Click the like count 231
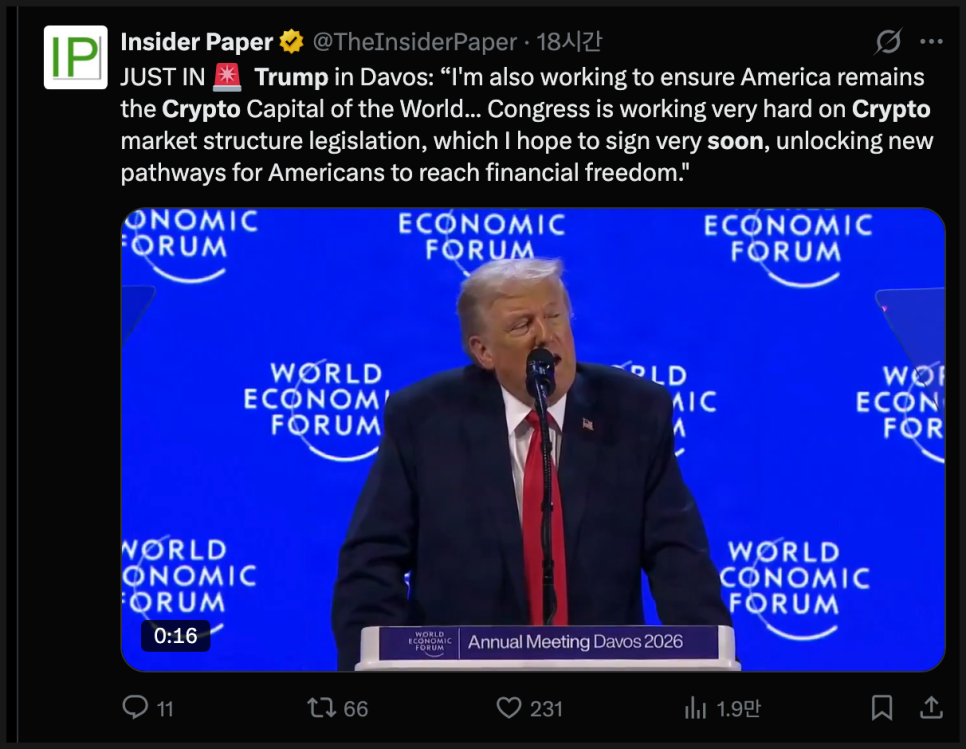The width and height of the screenshot is (966, 749). click(546, 709)
